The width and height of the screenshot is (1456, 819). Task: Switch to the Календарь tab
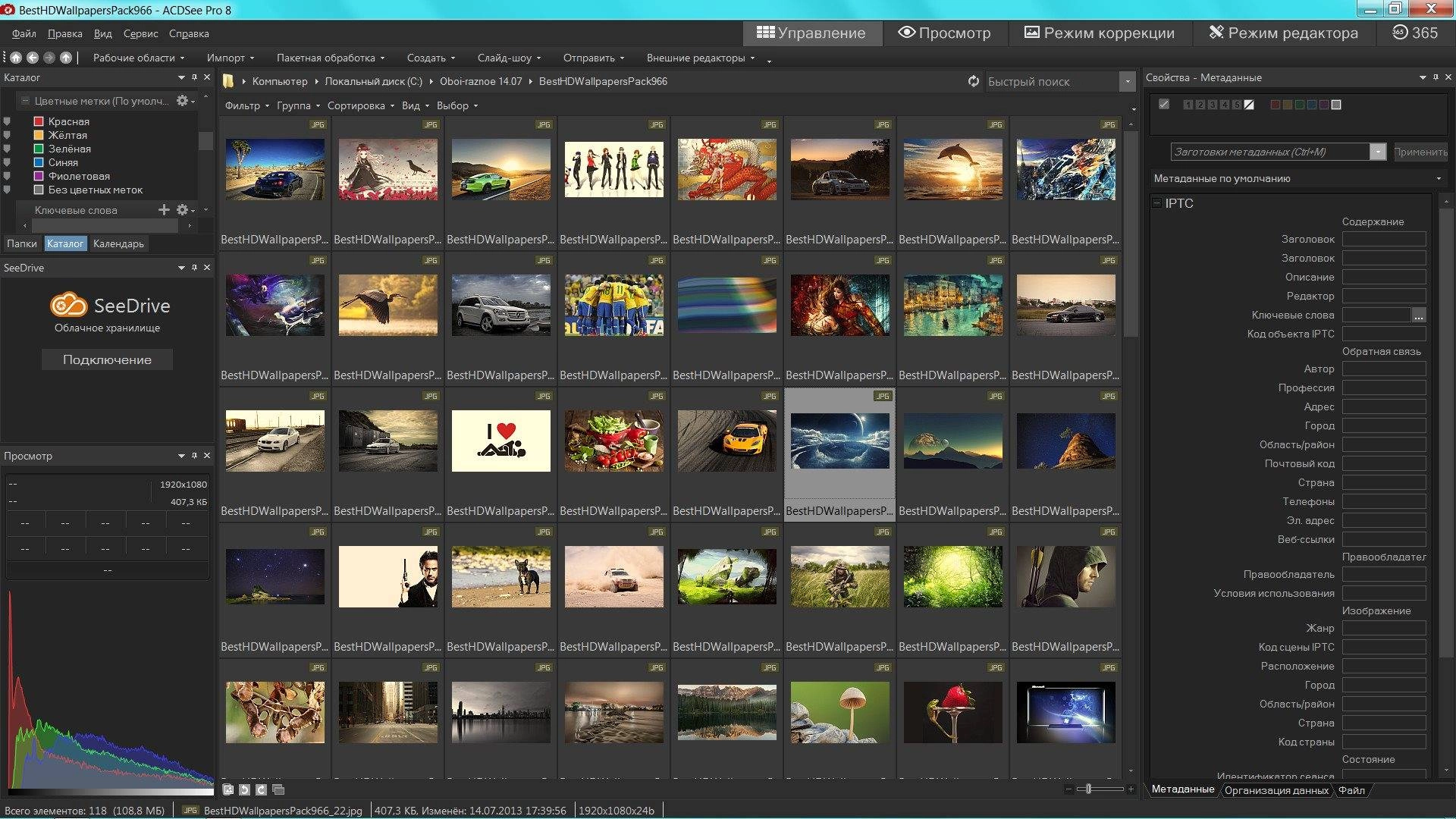[118, 243]
